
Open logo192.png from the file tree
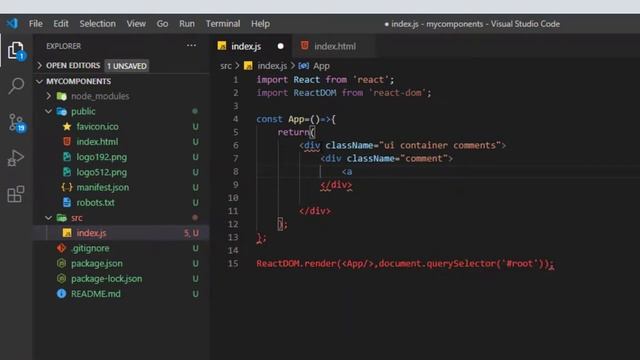tap(102, 157)
